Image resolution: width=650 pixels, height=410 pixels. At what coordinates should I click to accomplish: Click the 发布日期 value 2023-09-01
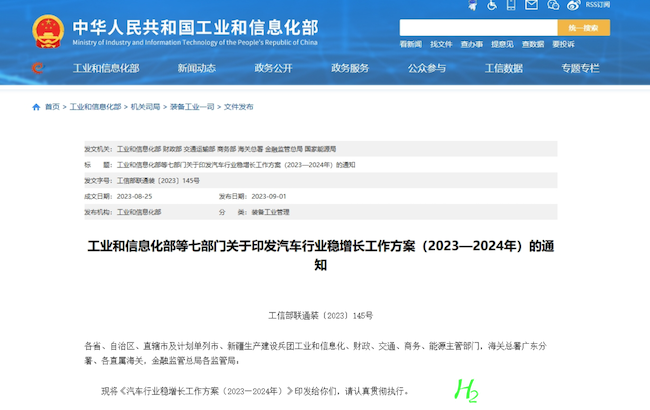click(x=269, y=197)
